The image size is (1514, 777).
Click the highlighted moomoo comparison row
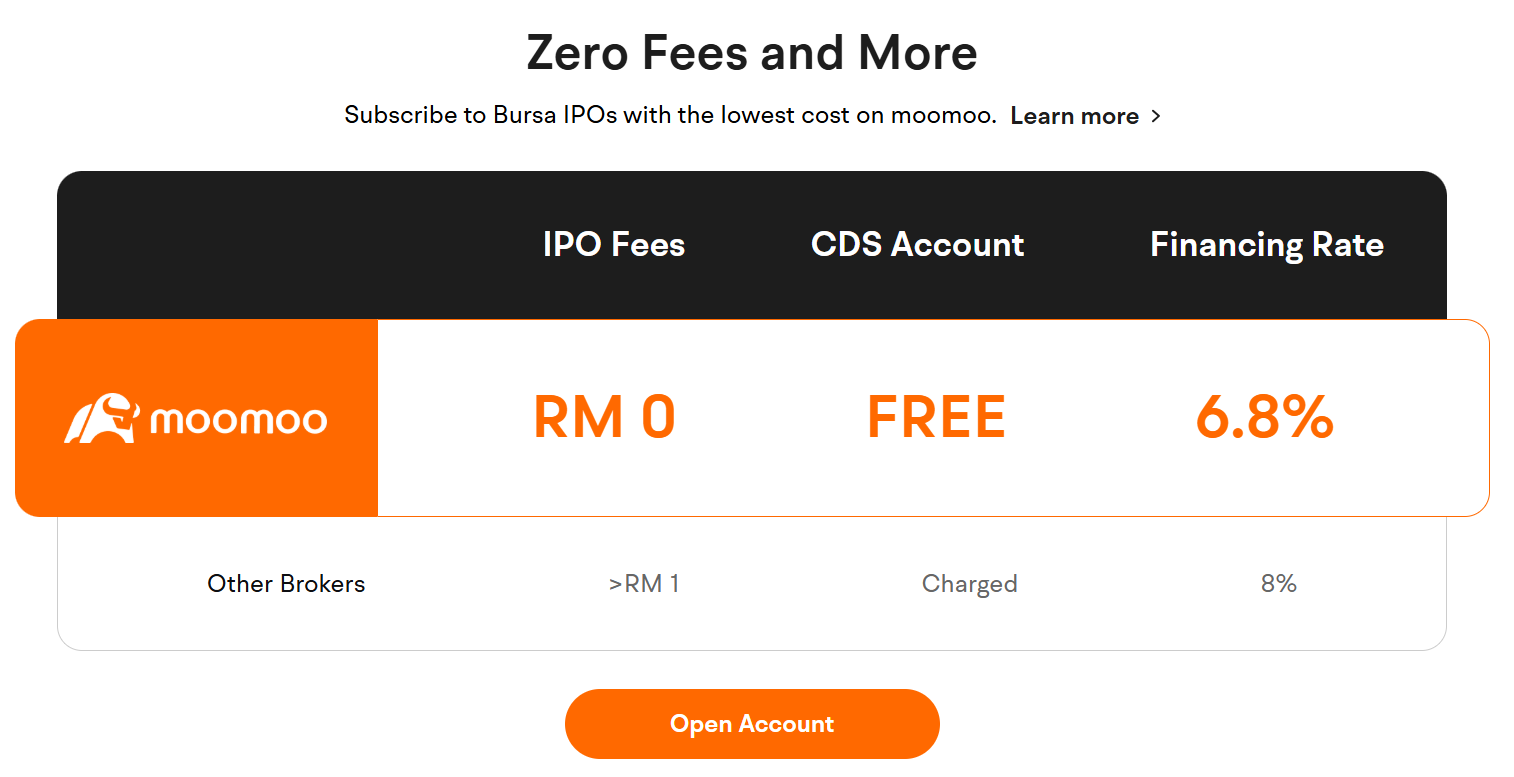pyautogui.click(x=752, y=418)
